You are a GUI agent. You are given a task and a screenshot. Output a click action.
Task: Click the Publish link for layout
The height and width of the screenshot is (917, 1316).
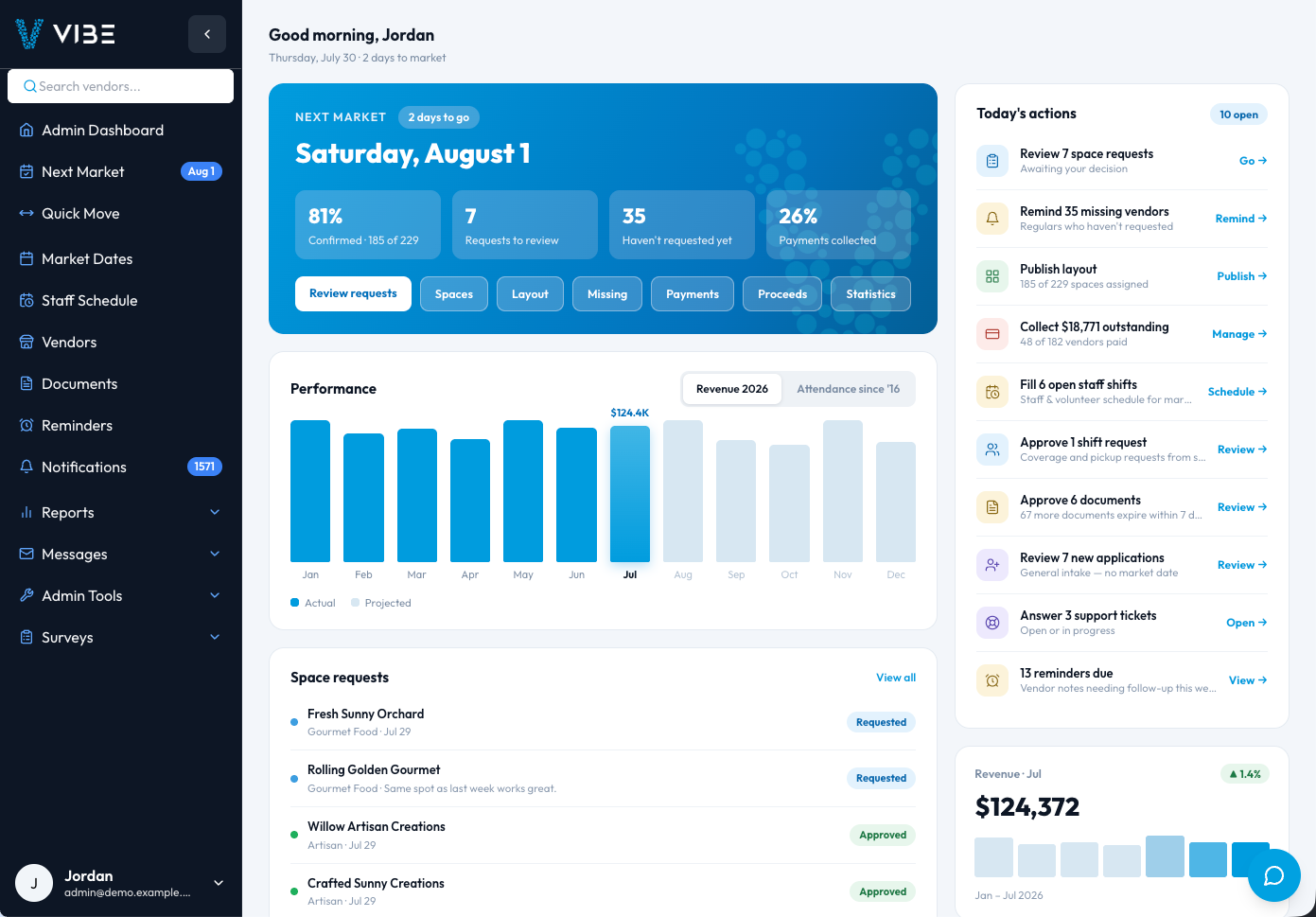1242,276
